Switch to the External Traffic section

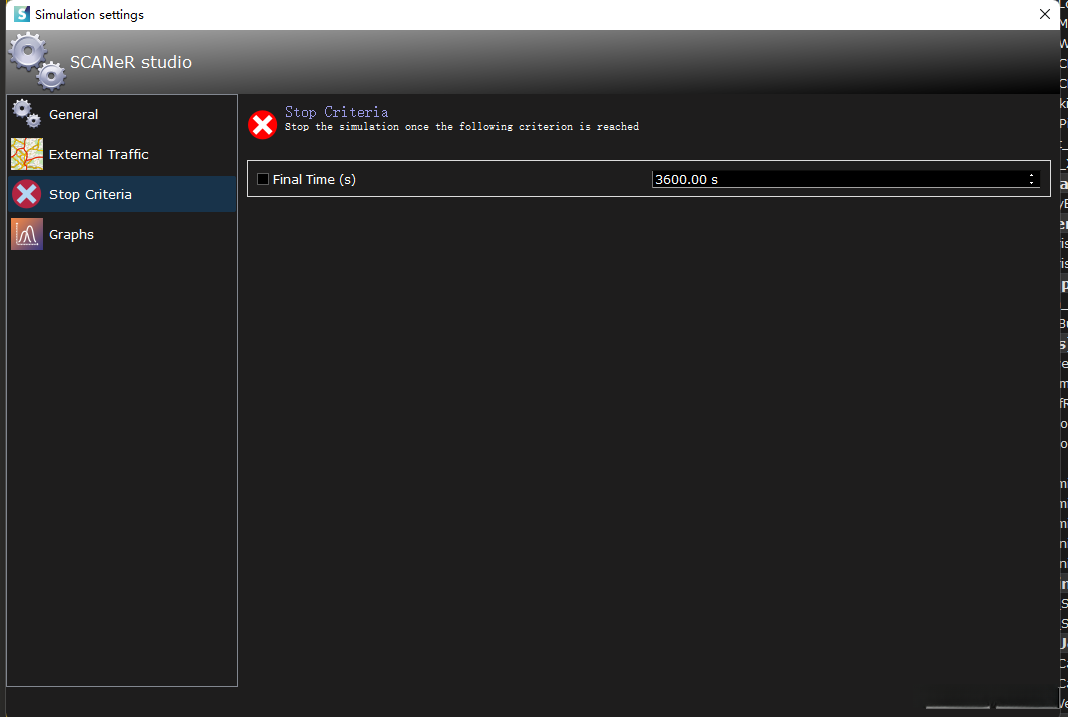pos(122,155)
